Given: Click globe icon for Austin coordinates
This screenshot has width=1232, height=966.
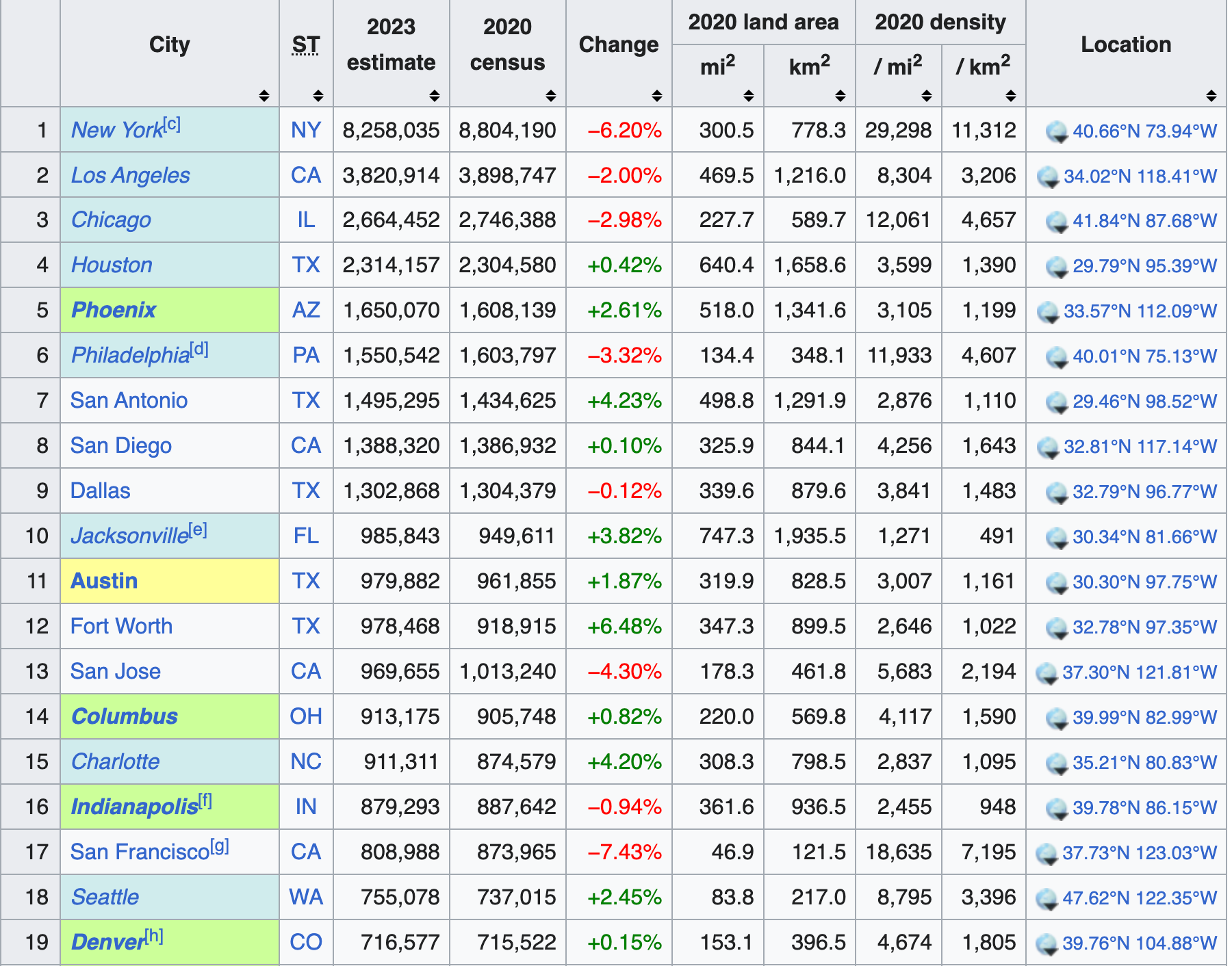Looking at the screenshot, I should pyautogui.click(x=1057, y=583).
